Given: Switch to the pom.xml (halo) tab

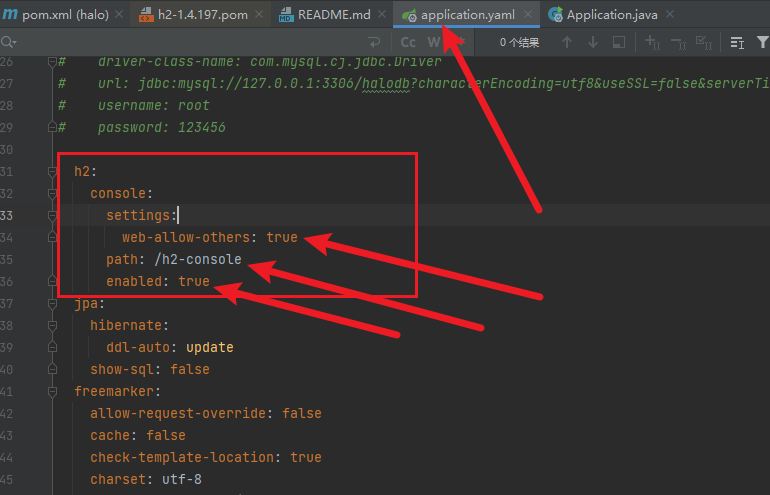Looking at the screenshot, I should coord(58,15).
